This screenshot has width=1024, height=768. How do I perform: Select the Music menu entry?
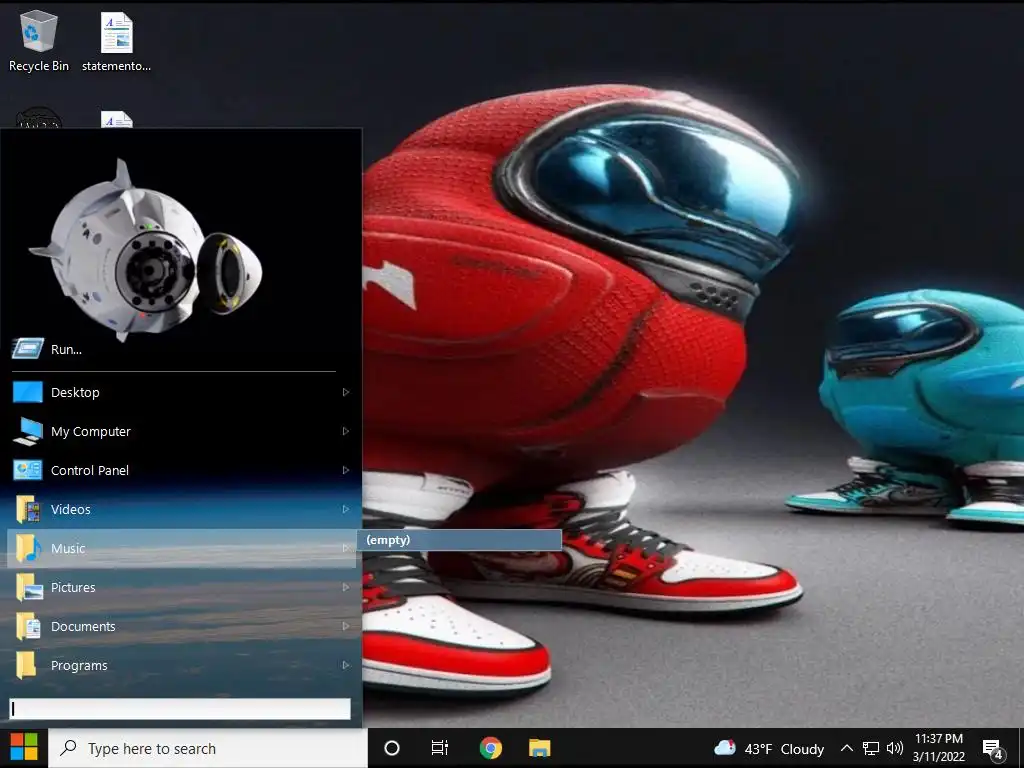click(181, 548)
